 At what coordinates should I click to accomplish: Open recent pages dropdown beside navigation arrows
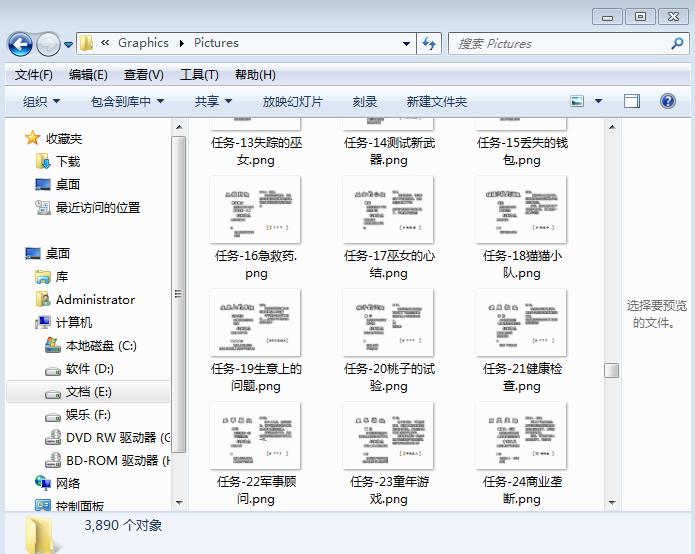tap(68, 44)
